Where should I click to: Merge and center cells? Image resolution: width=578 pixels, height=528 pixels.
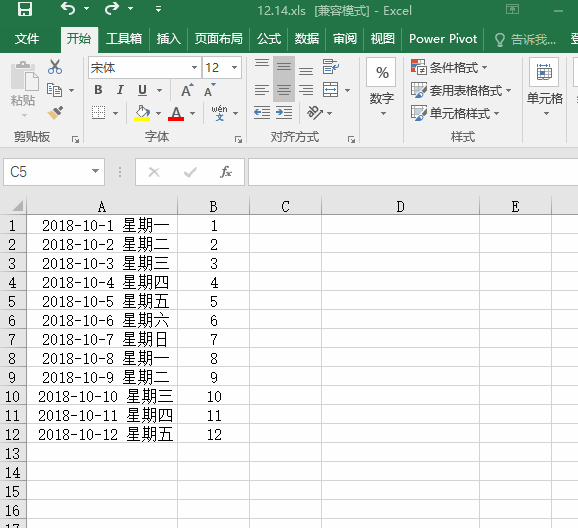click(331, 90)
